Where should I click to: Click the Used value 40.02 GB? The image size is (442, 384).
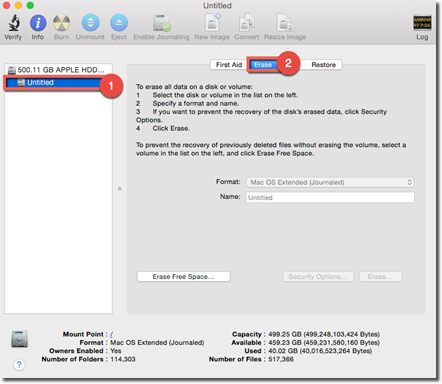320,351
